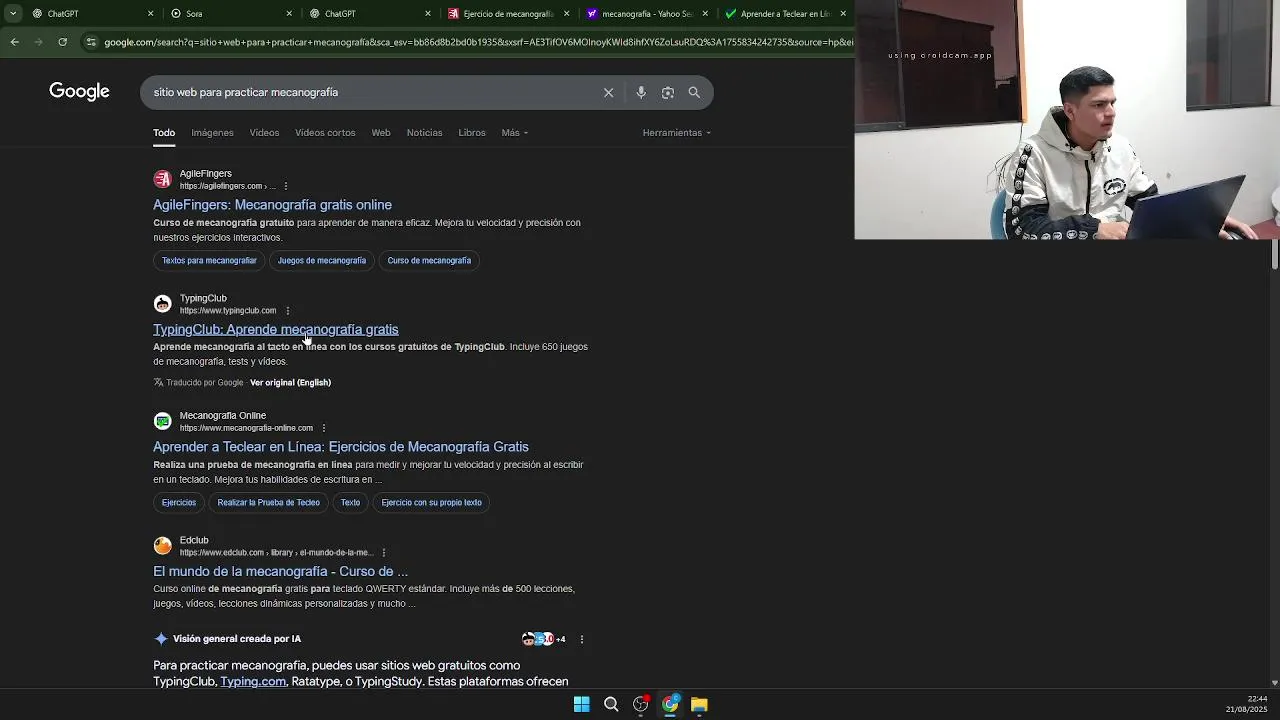Open Aprender a Teclear en Línea result link
Screen dimensions: 1280x720
click(x=341, y=447)
